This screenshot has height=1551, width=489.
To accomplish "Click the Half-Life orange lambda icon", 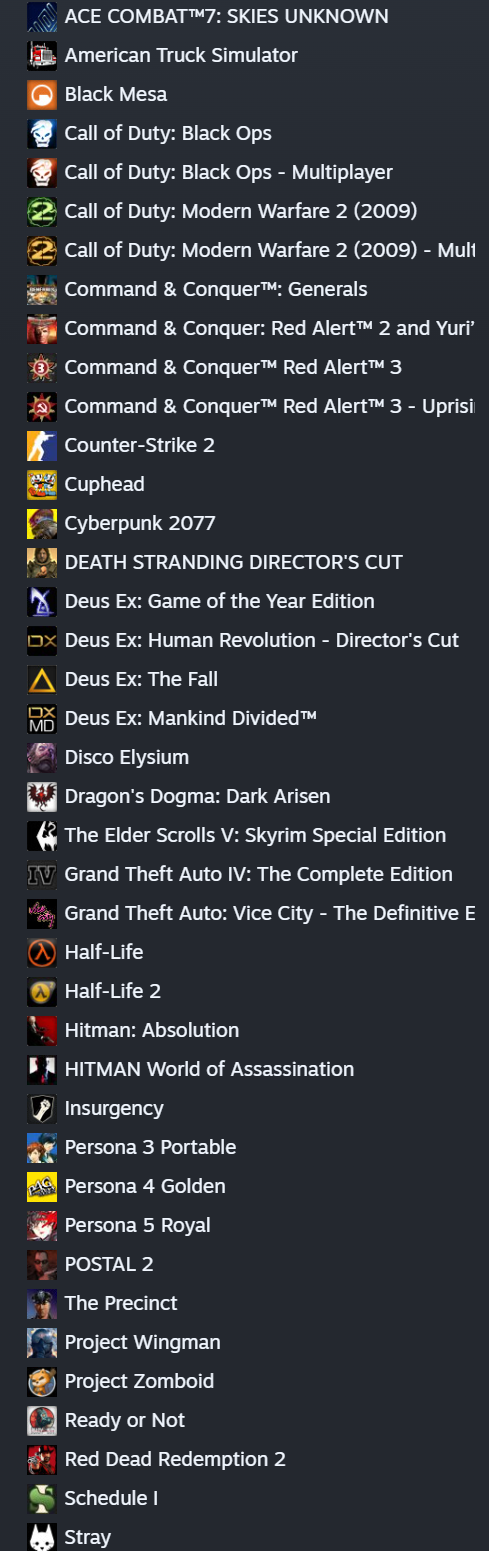I will [x=42, y=953].
